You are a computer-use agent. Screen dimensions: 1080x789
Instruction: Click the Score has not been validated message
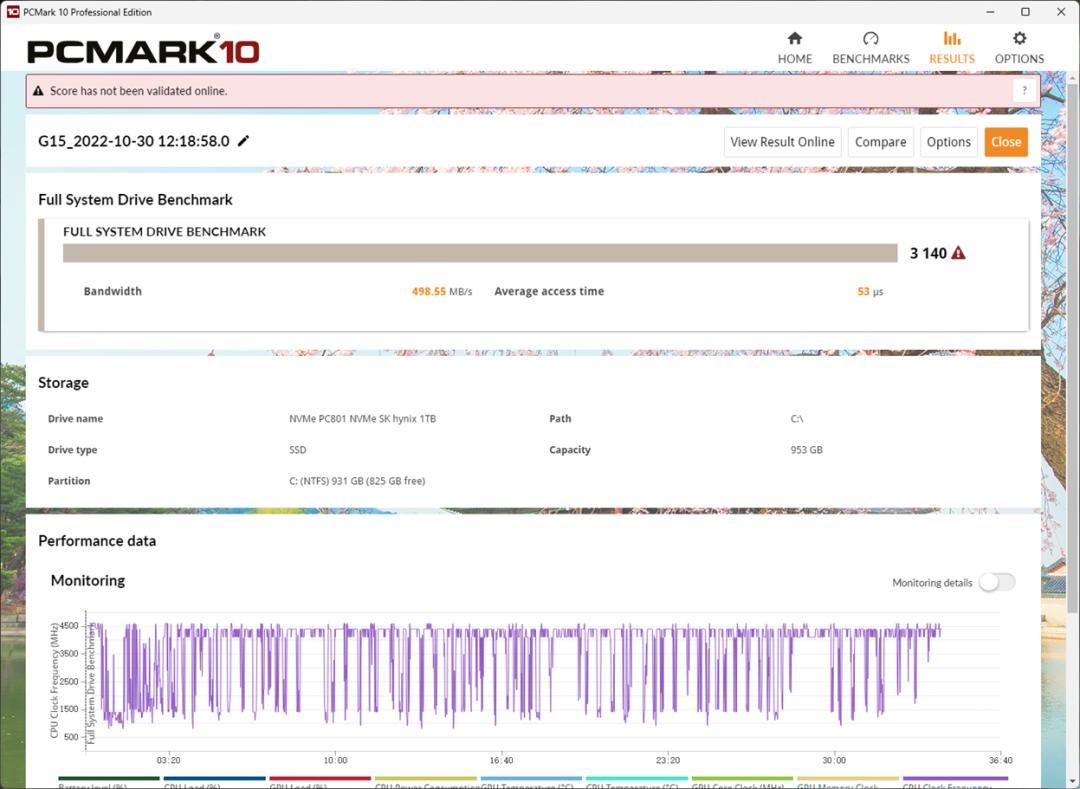click(x=138, y=91)
